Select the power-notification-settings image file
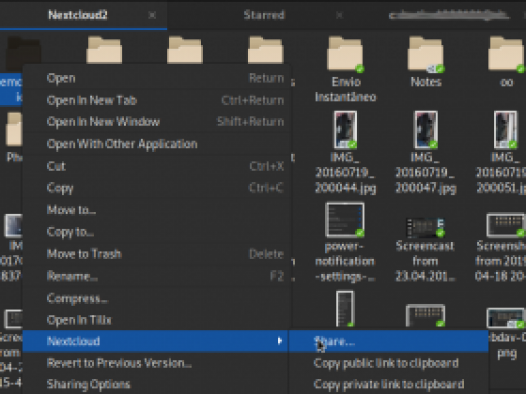 coord(345,220)
